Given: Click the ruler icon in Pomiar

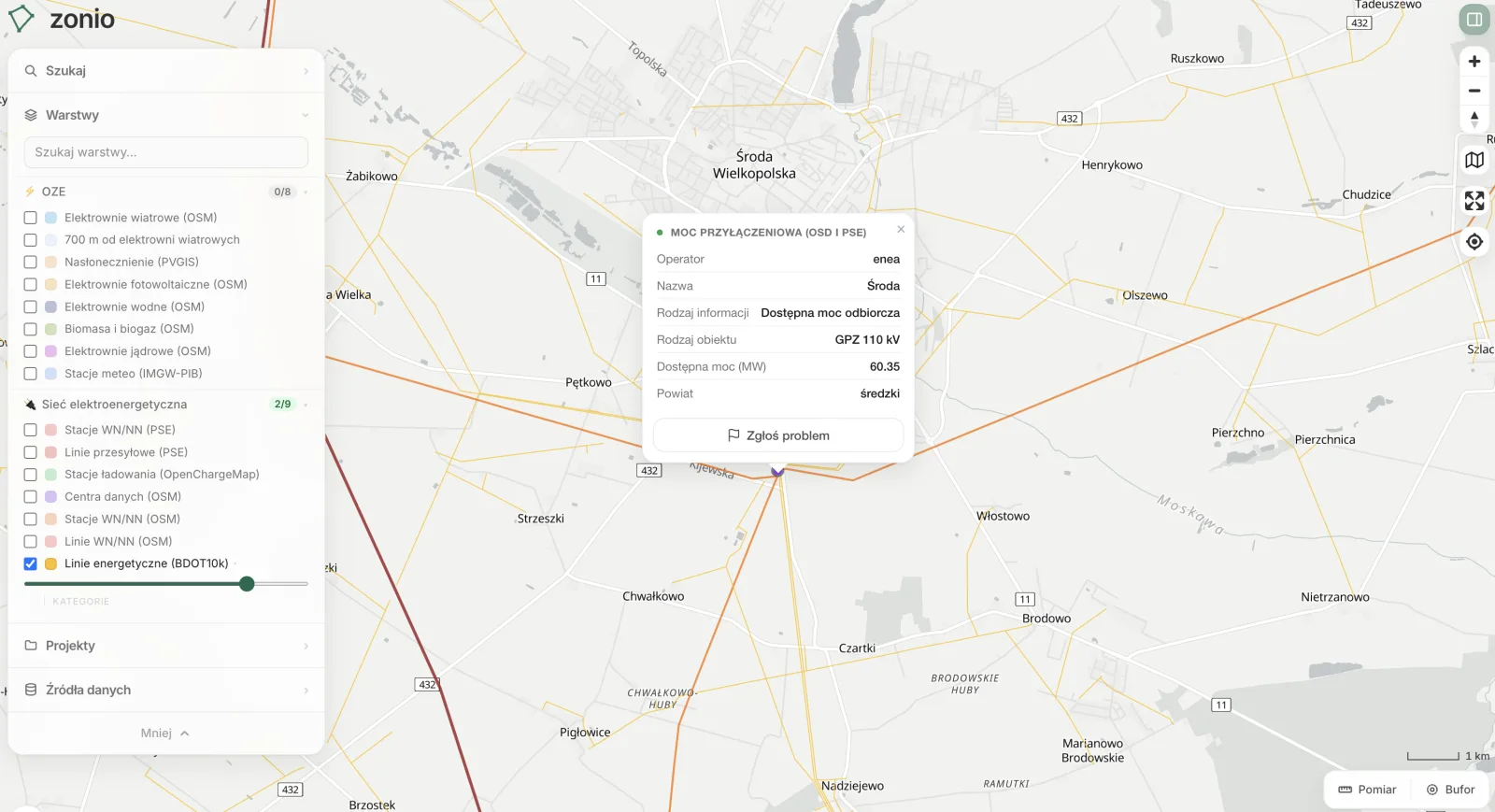Looking at the screenshot, I should [1345, 790].
